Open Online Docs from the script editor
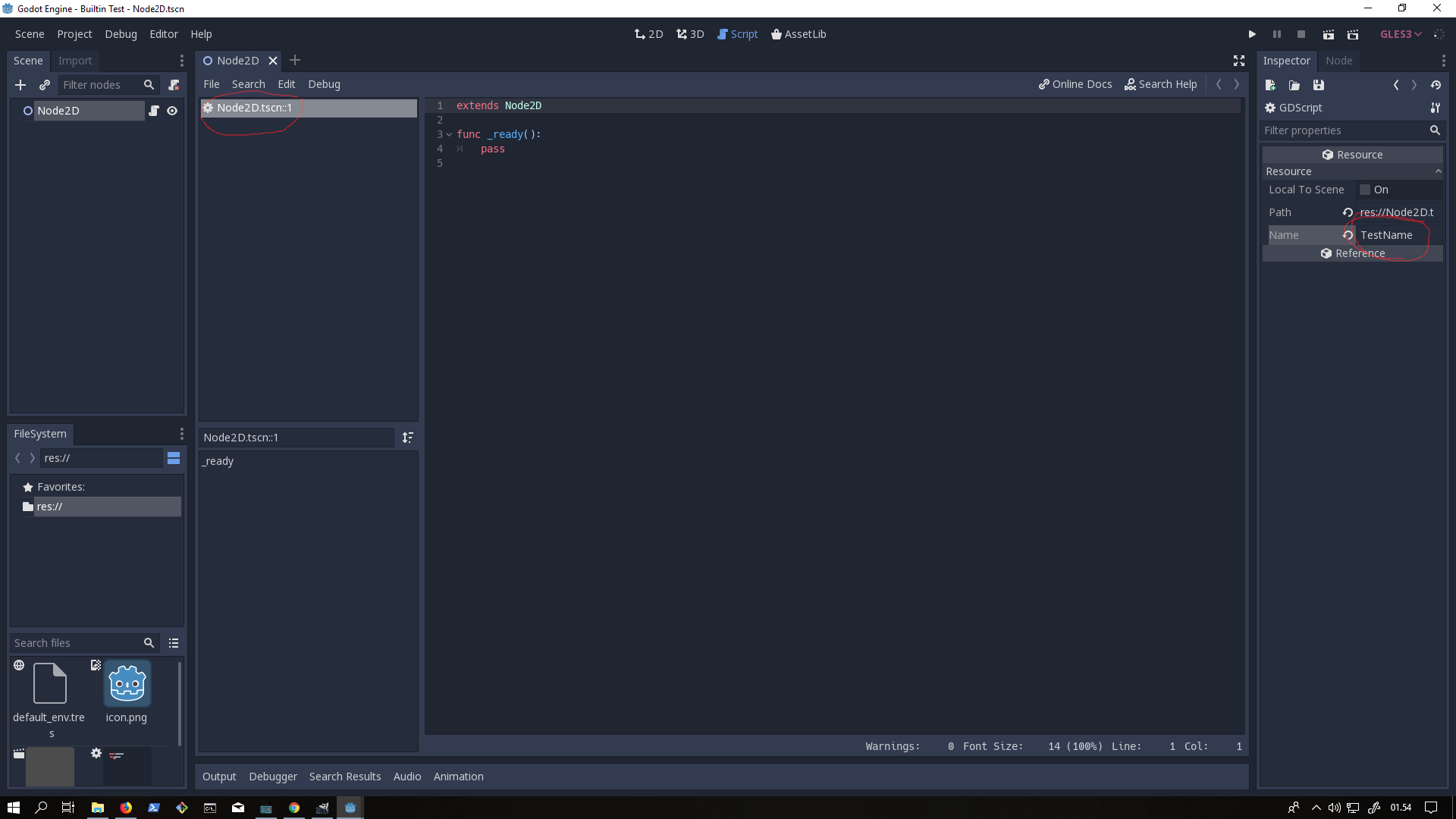 pos(1075,84)
